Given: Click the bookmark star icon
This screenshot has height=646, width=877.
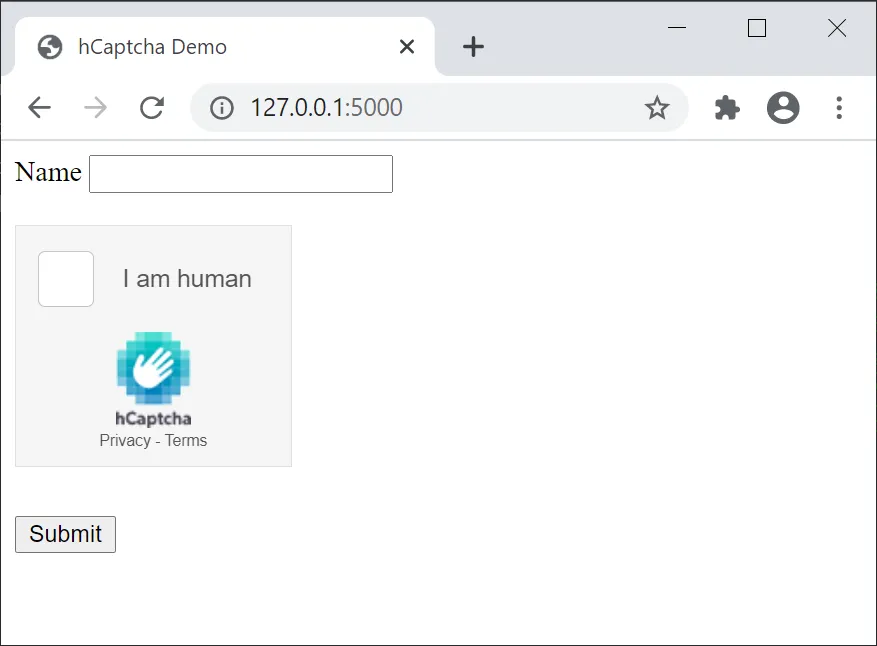Looking at the screenshot, I should [657, 107].
